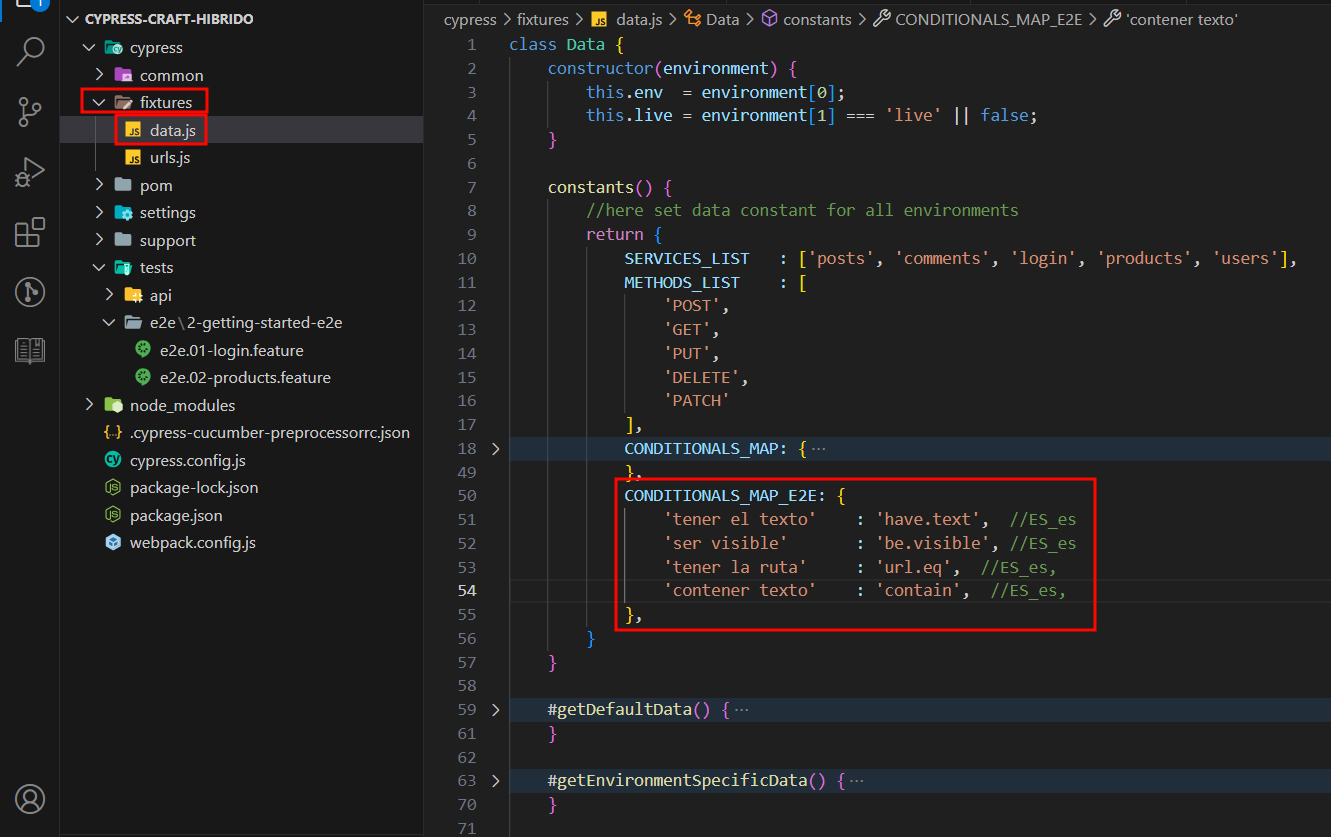Viewport: 1331px width, 837px height.
Task: Click the e2e.01-login.feature cucumber icon
Action: point(143,350)
